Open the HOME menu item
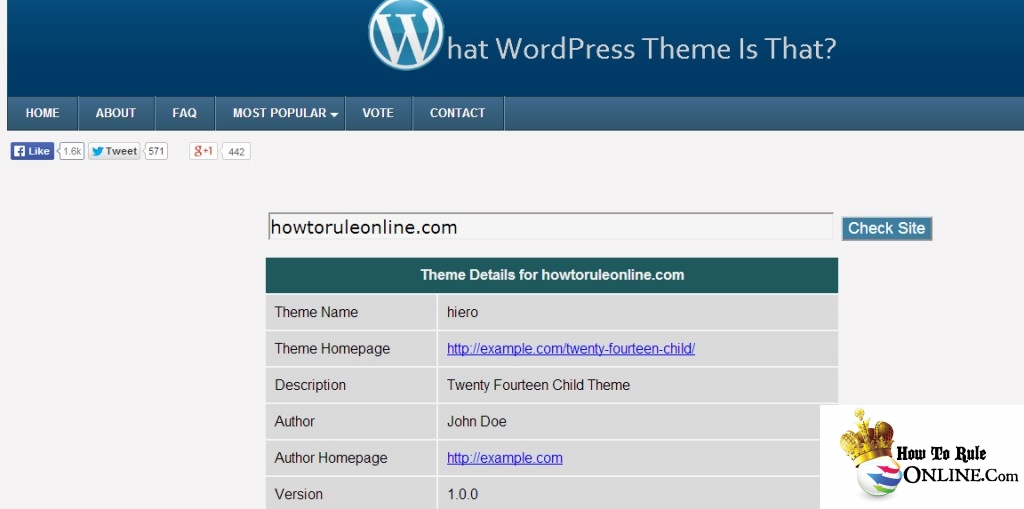 (x=42, y=113)
